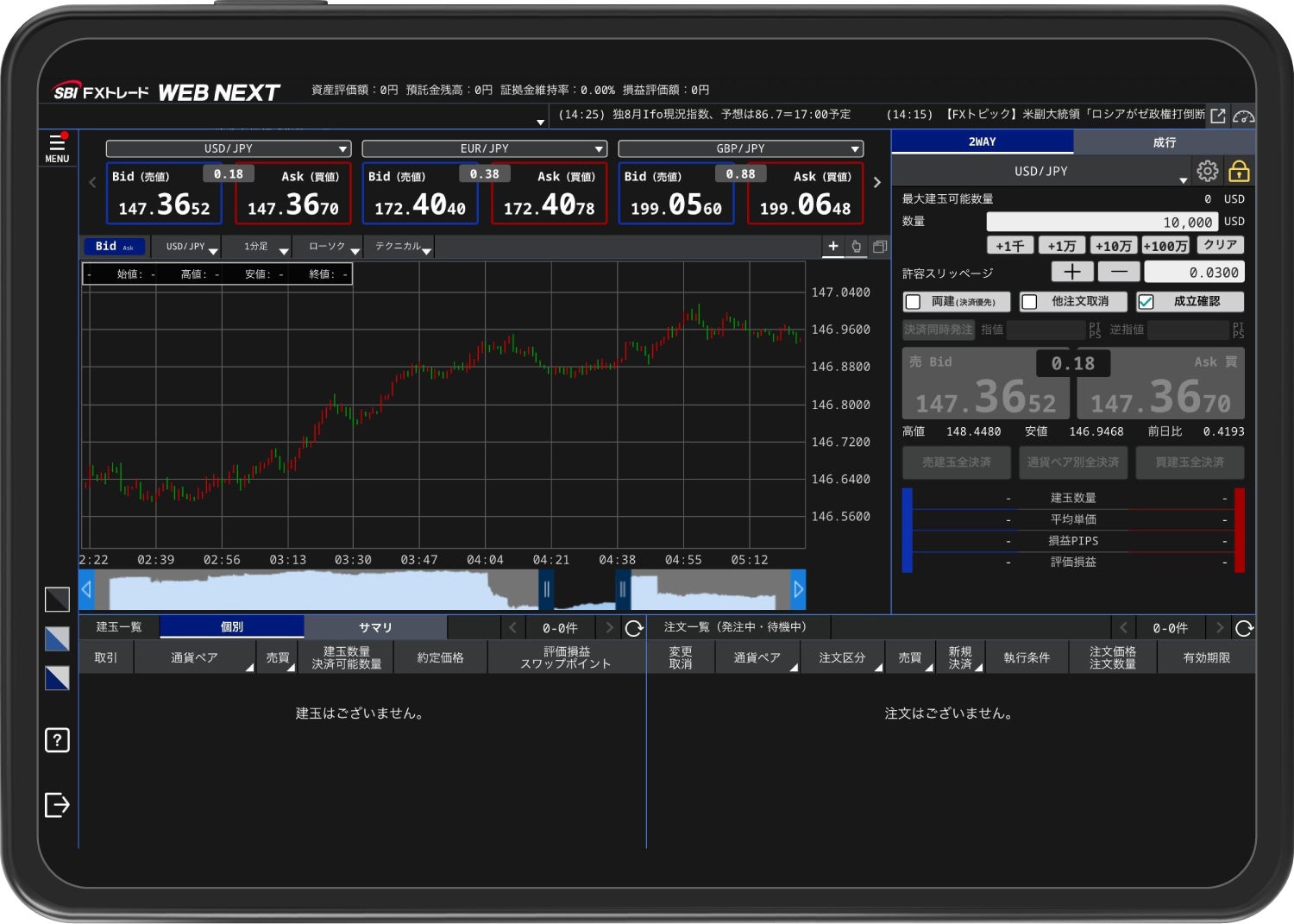Click the logout icon in the sidebar
This screenshot has height=924, width=1294.
pyautogui.click(x=57, y=805)
